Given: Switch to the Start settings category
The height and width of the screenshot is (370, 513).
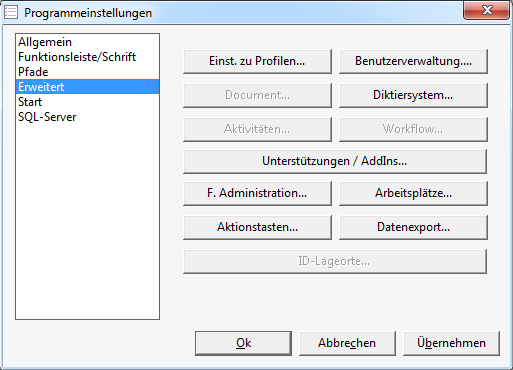Looking at the screenshot, I should pos(87,102).
